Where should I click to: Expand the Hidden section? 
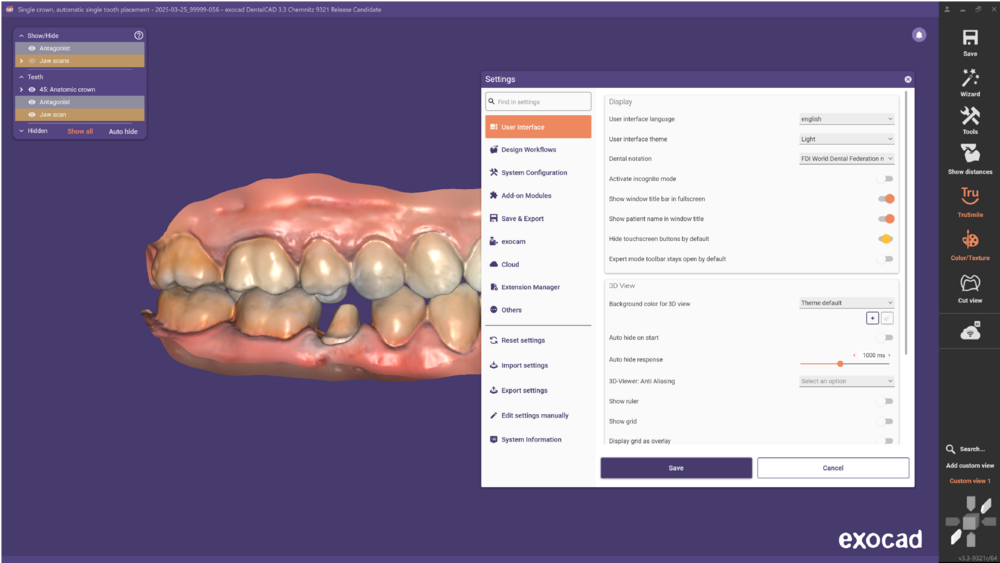tap(21, 131)
